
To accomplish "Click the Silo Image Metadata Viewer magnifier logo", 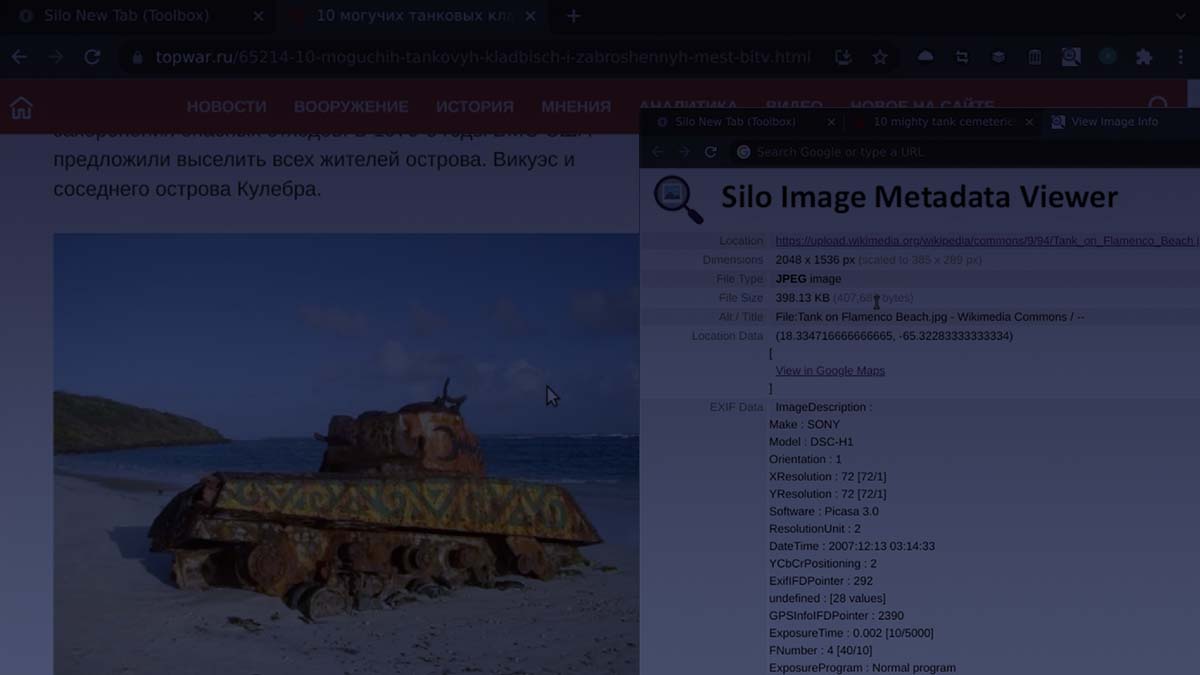I will 679,198.
